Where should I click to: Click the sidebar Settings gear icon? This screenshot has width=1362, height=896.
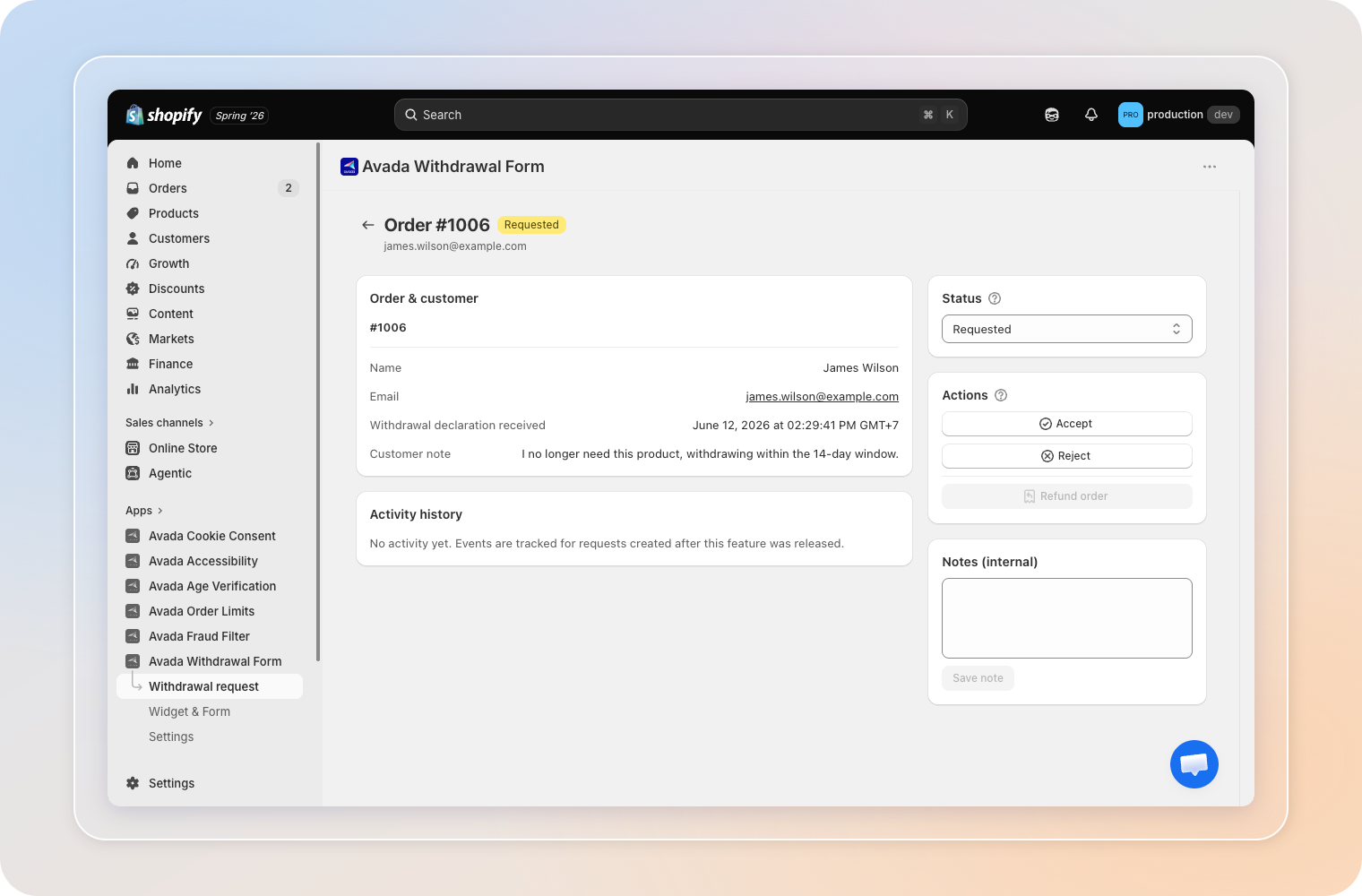(133, 783)
